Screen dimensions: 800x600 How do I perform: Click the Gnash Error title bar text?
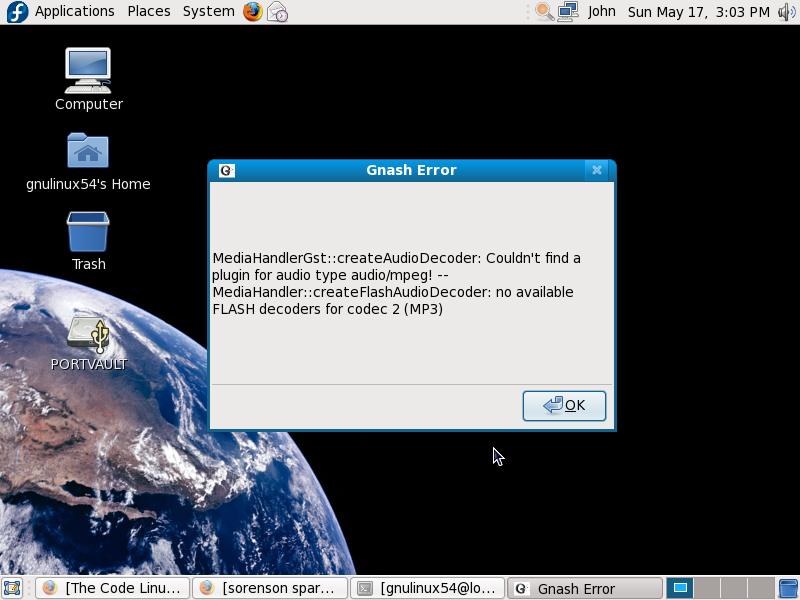411,170
